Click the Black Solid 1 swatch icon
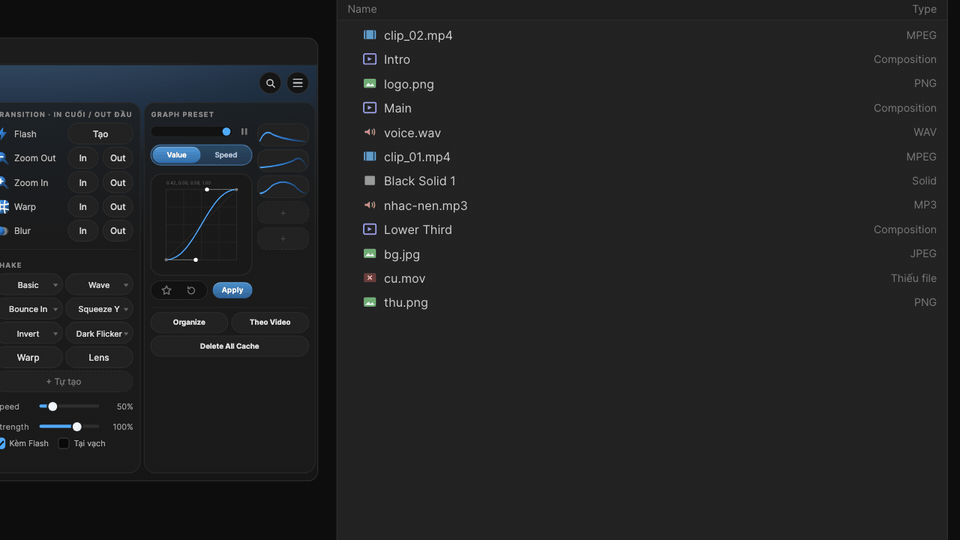960x540 pixels. tap(370, 181)
